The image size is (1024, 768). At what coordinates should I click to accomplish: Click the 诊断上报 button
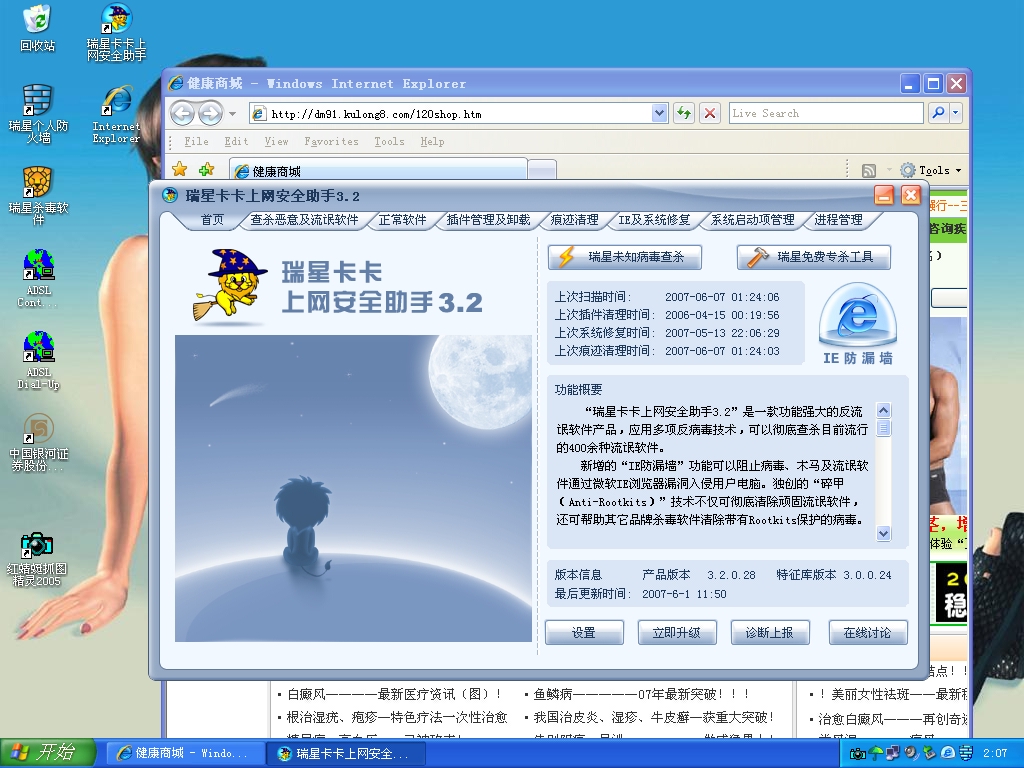769,632
